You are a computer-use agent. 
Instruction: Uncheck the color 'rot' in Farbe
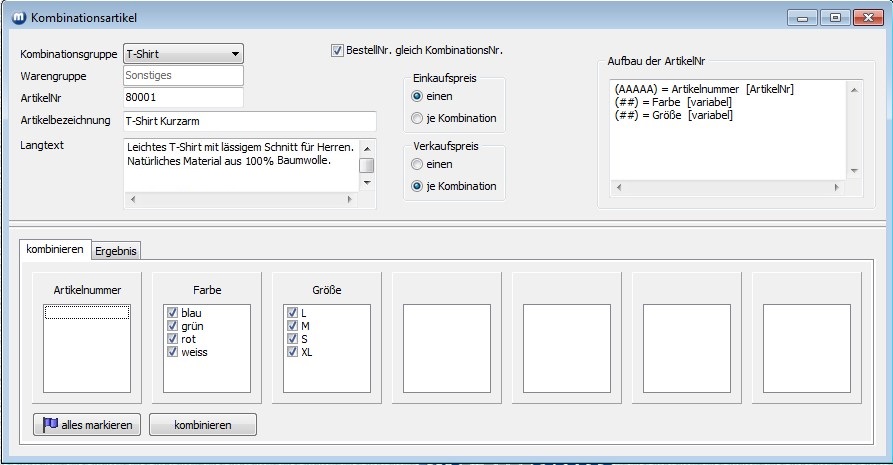pyautogui.click(x=172, y=339)
